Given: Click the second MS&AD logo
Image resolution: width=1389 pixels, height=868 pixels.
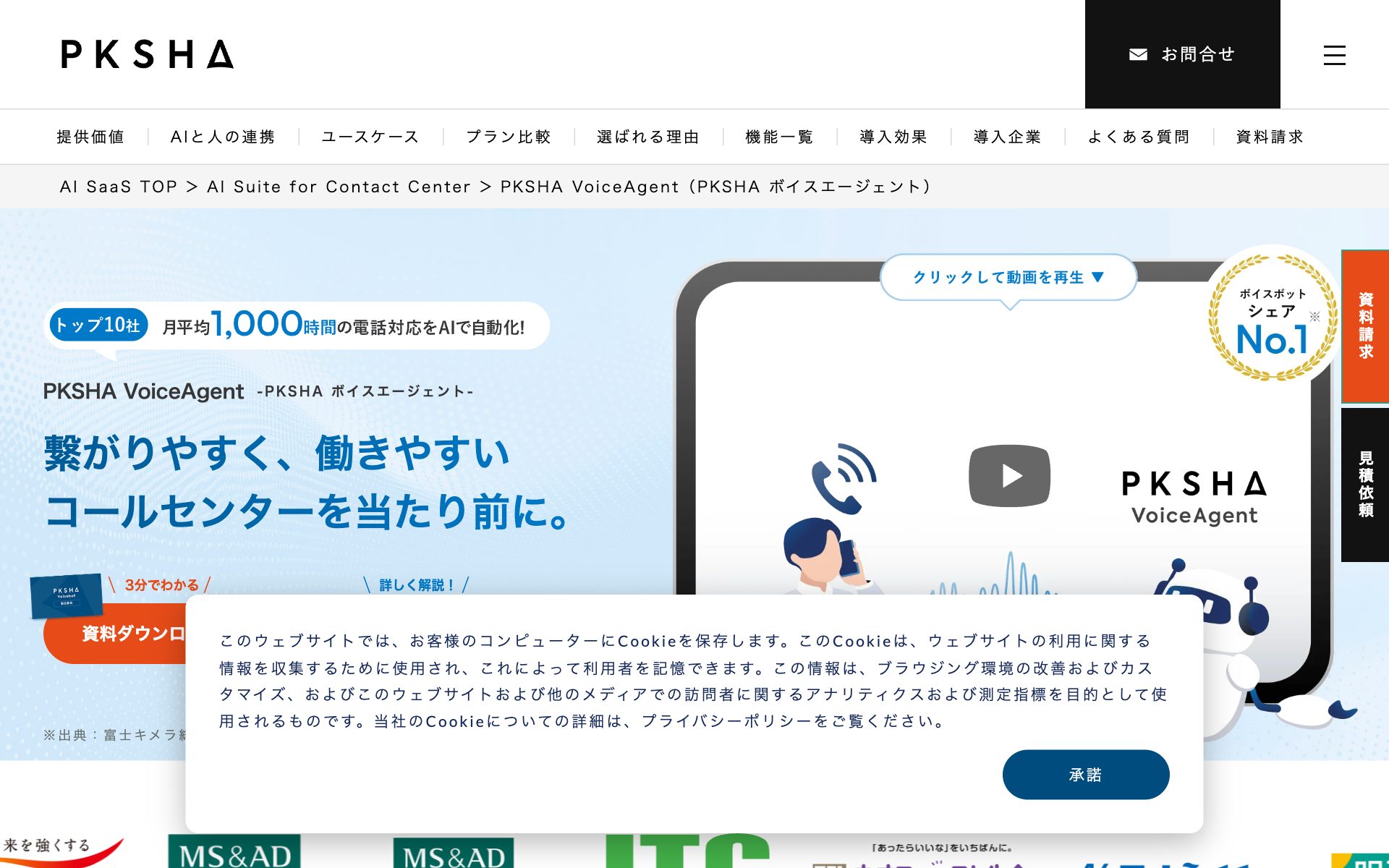Looking at the screenshot, I should [x=454, y=853].
